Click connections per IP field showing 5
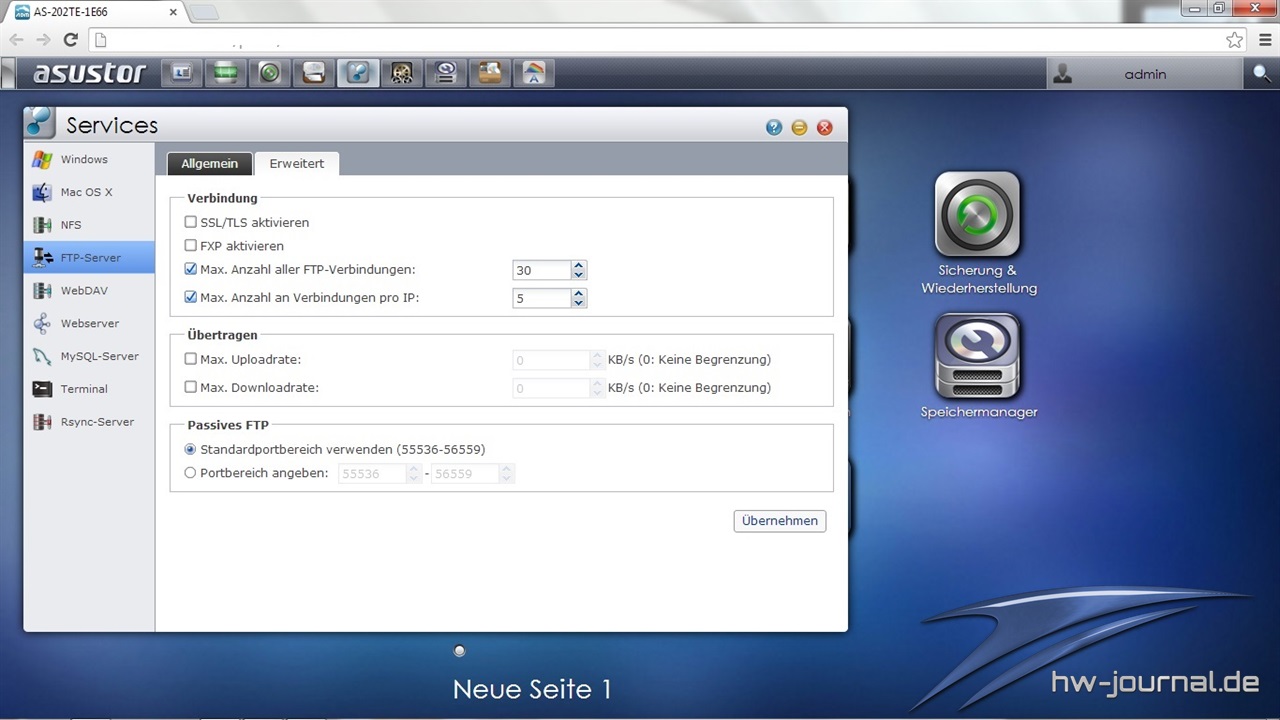The image size is (1280, 720). [x=542, y=298]
